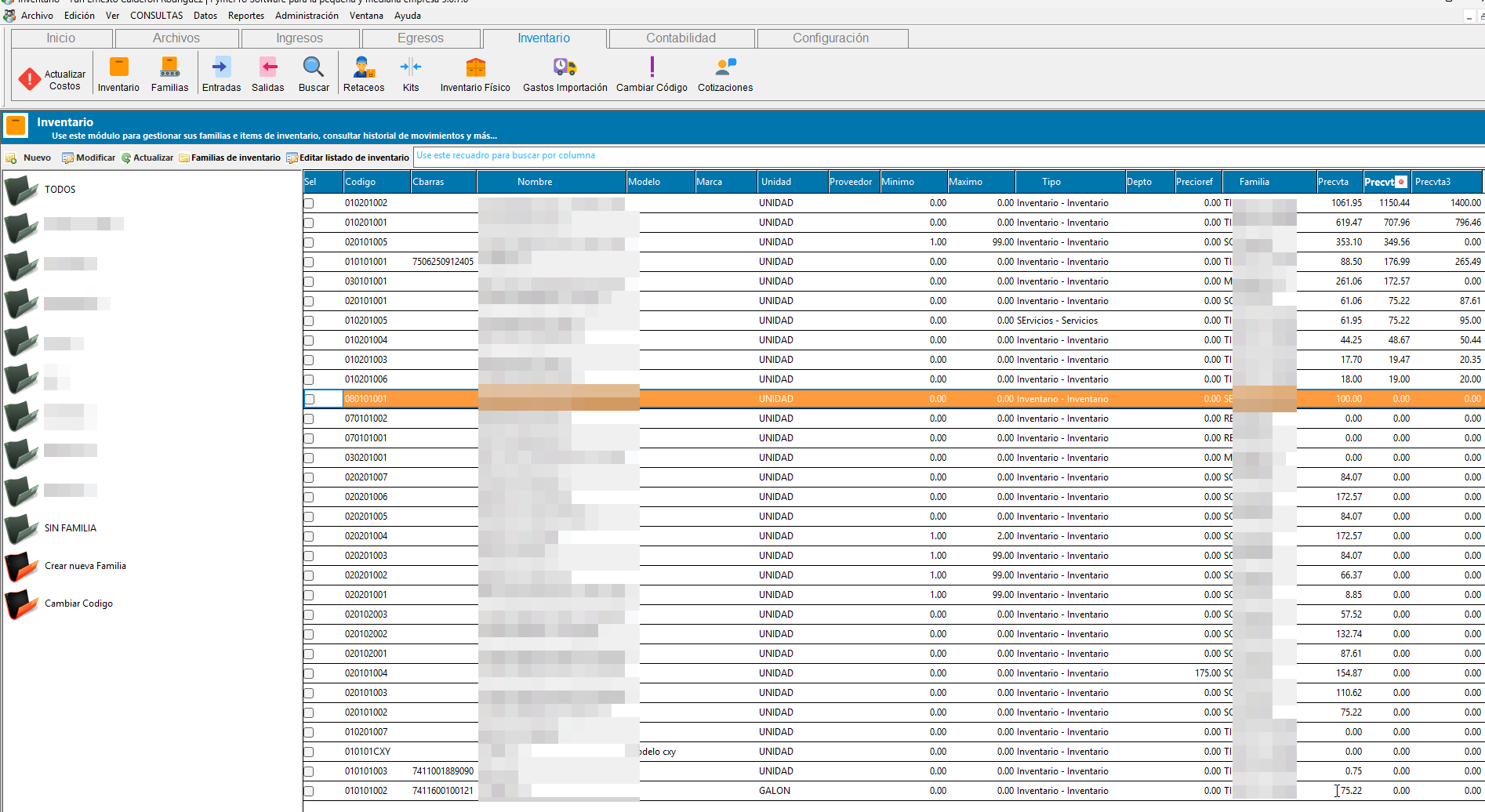
Task: Click the SIN FAMILIA label
Action: click(x=71, y=528)
